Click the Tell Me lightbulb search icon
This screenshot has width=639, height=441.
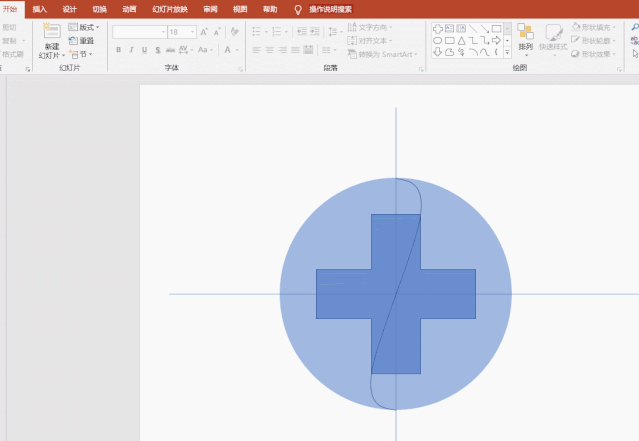[298, 9]
